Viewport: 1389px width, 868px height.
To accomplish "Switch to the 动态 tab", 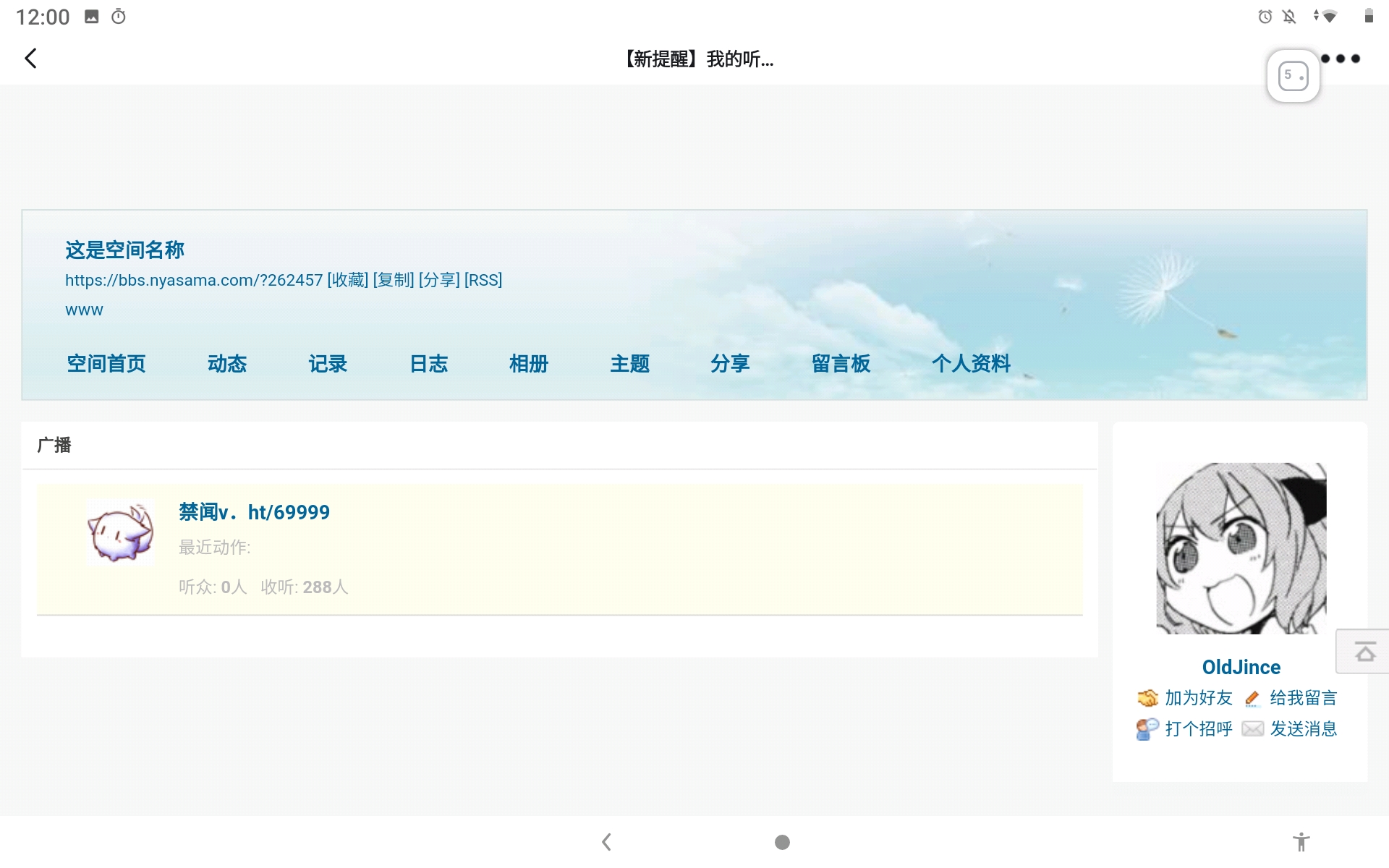I will point(227,364).
